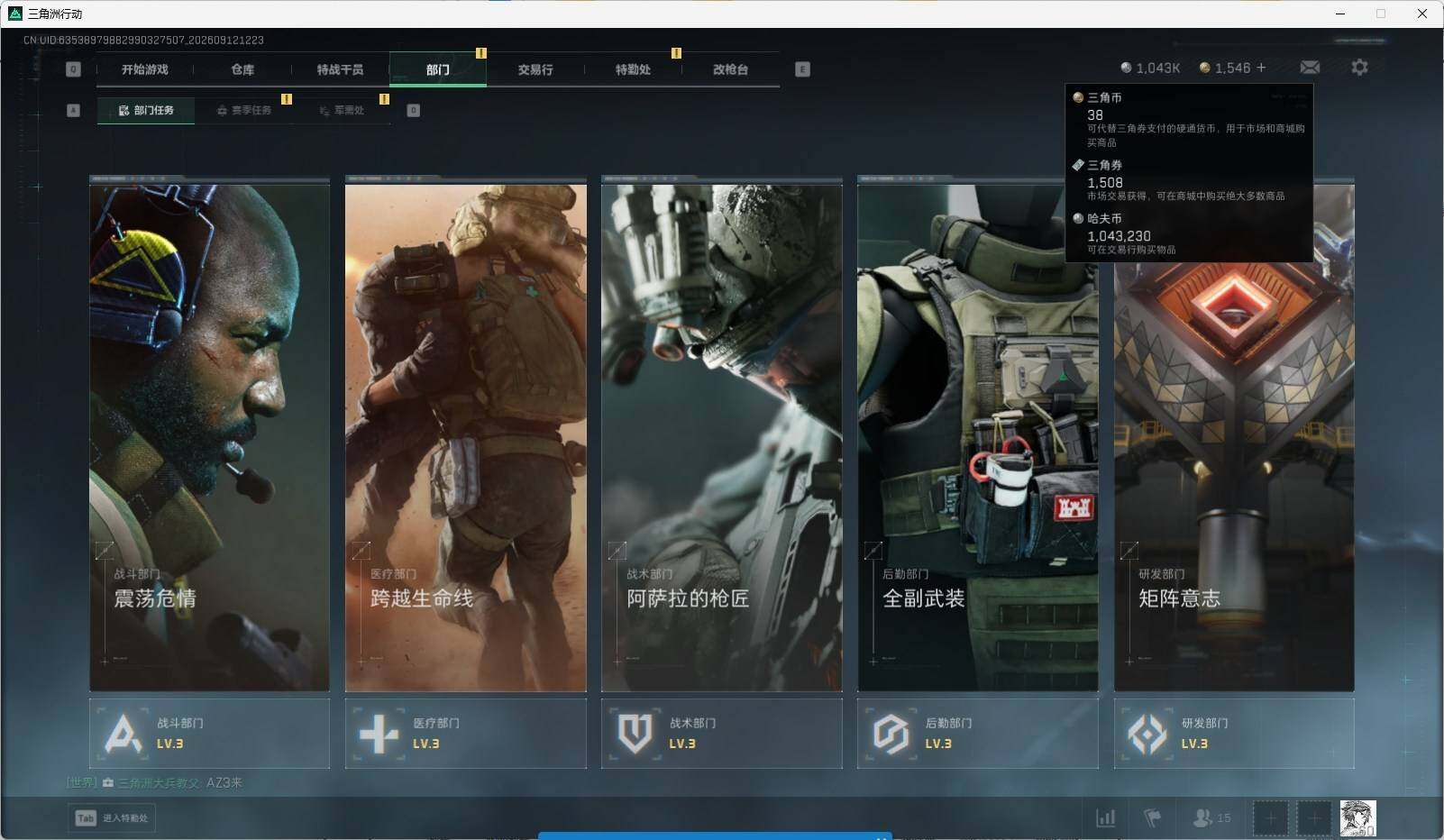
Task: Open the 仓库 tab
Action: 242,69
